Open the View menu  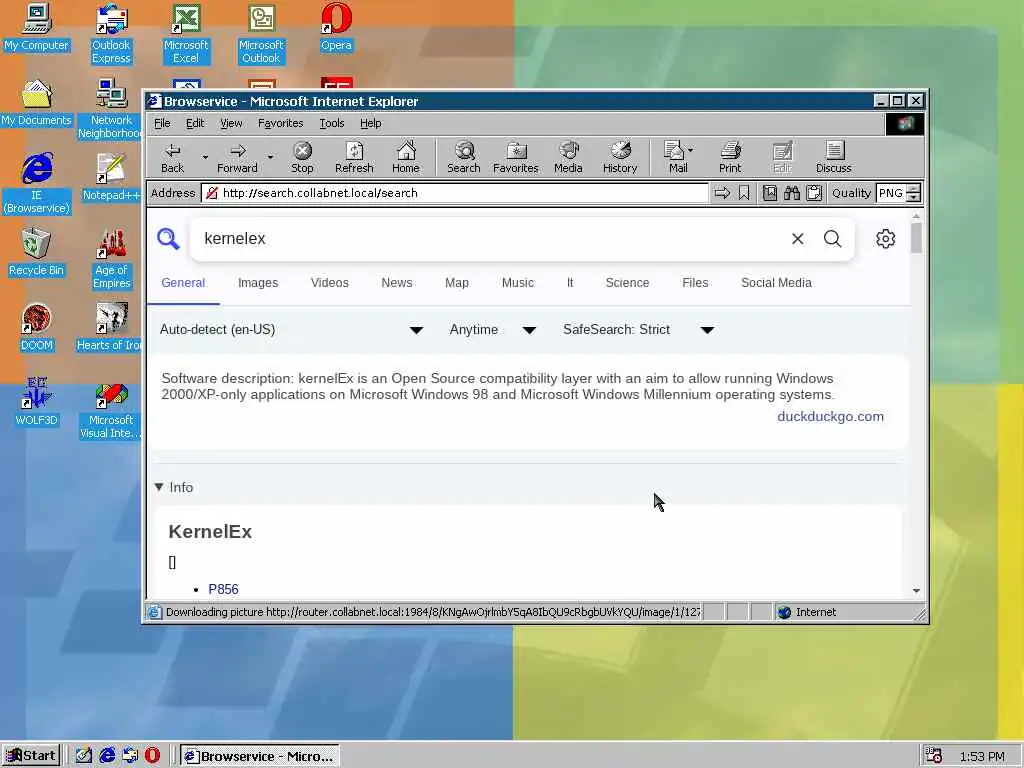pos(231,123)
